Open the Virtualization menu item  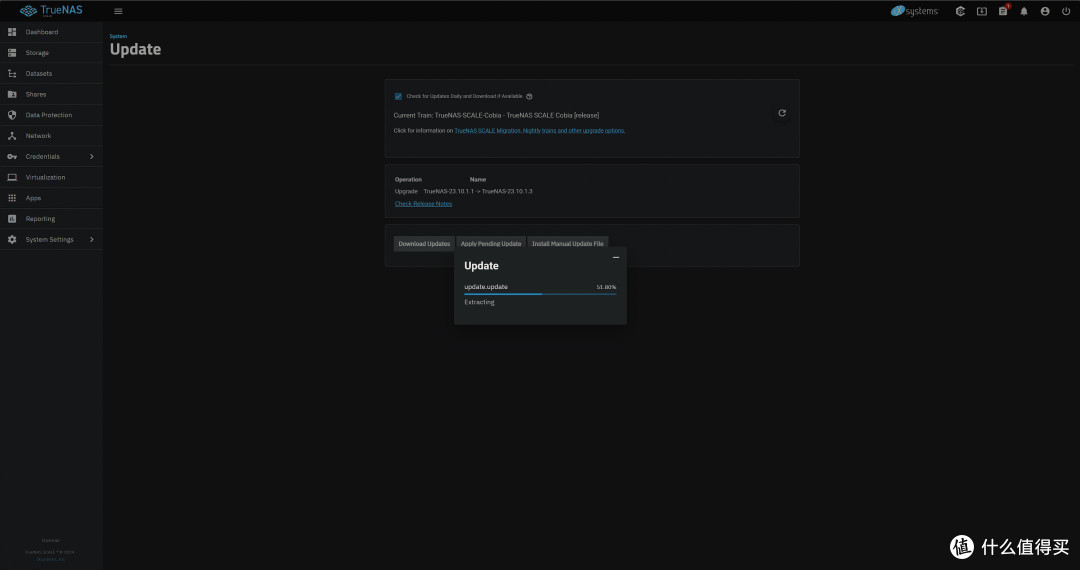(51, 177)
